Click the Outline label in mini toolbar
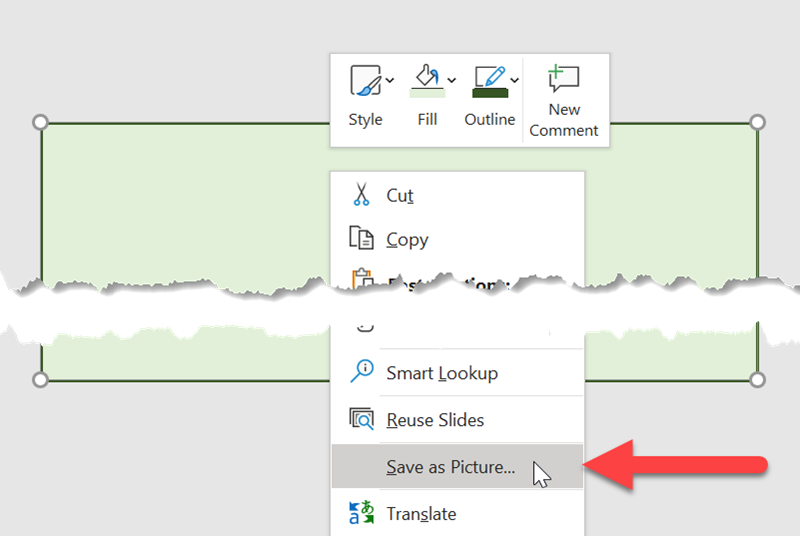 coord(490,119)
